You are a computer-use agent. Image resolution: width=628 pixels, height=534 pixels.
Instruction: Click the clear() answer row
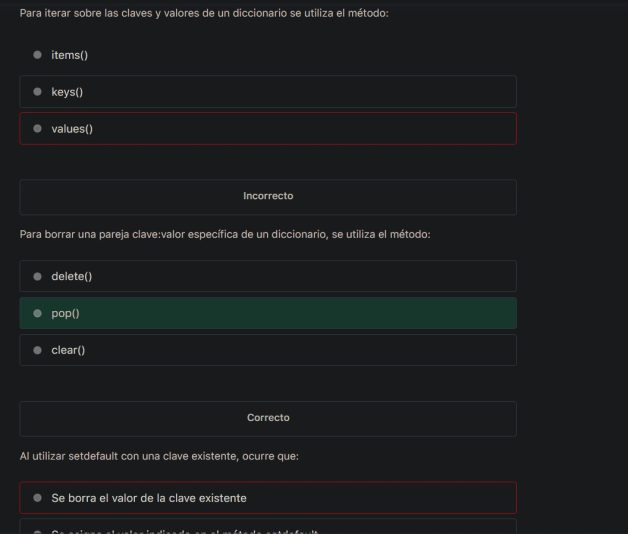(x=268, y=350)
